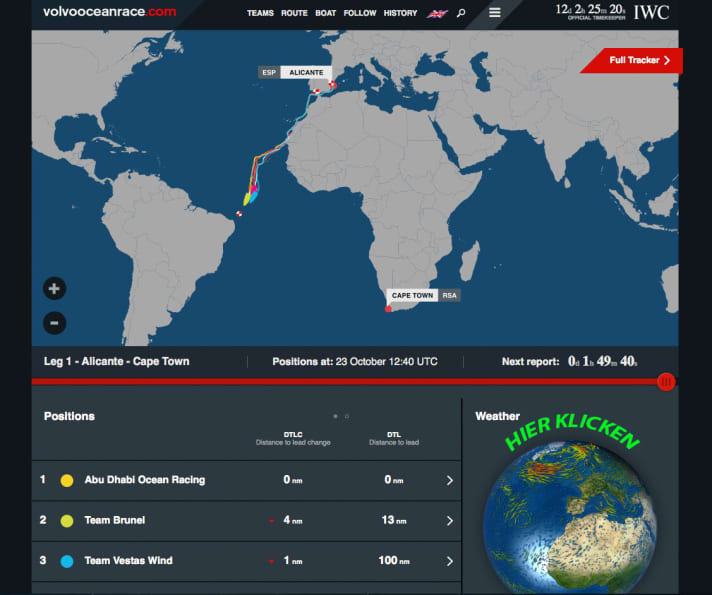Change language via UK flag icon
712x595 pixels.
pyautogui.click(x=437, y=14)
